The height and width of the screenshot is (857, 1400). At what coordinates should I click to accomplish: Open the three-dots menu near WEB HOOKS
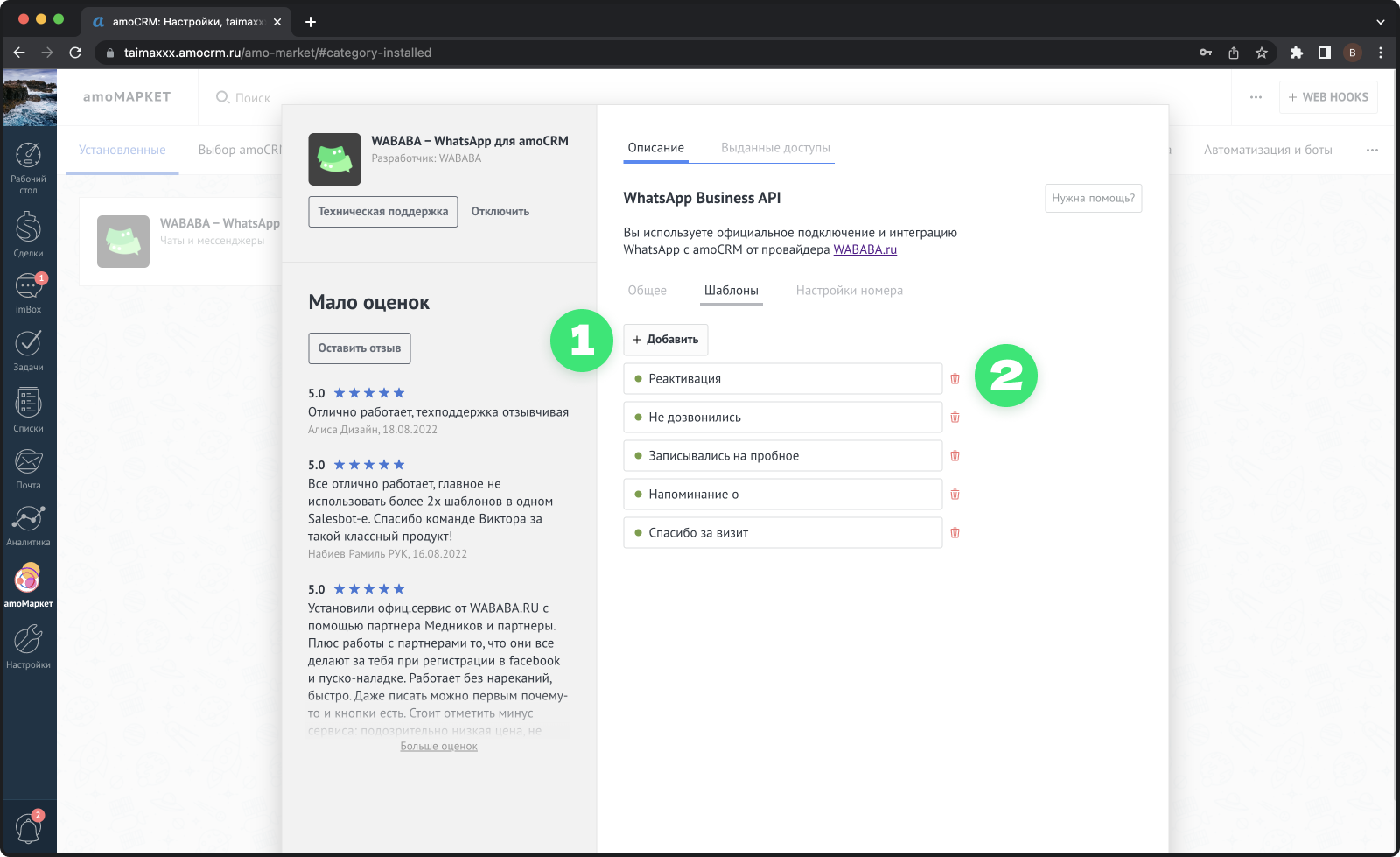point(1256,97)
